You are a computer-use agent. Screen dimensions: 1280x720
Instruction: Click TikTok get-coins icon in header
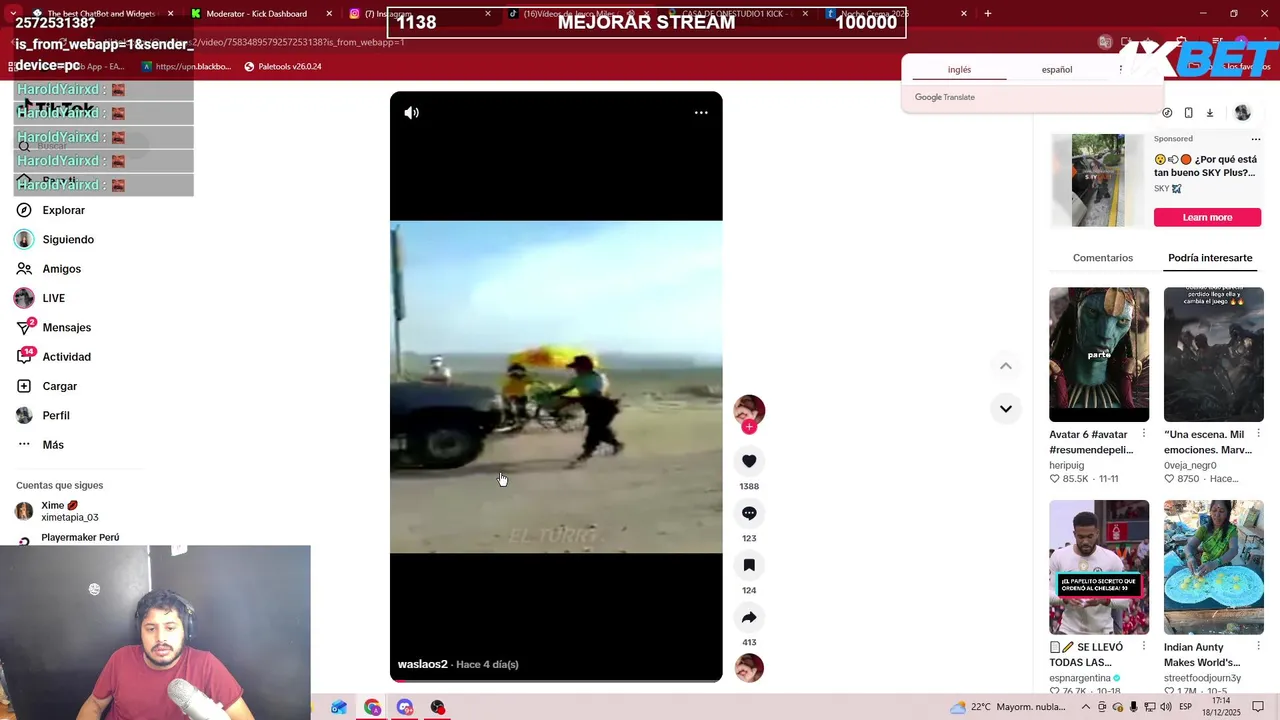pyautogui.click(x=1167, y=113)
